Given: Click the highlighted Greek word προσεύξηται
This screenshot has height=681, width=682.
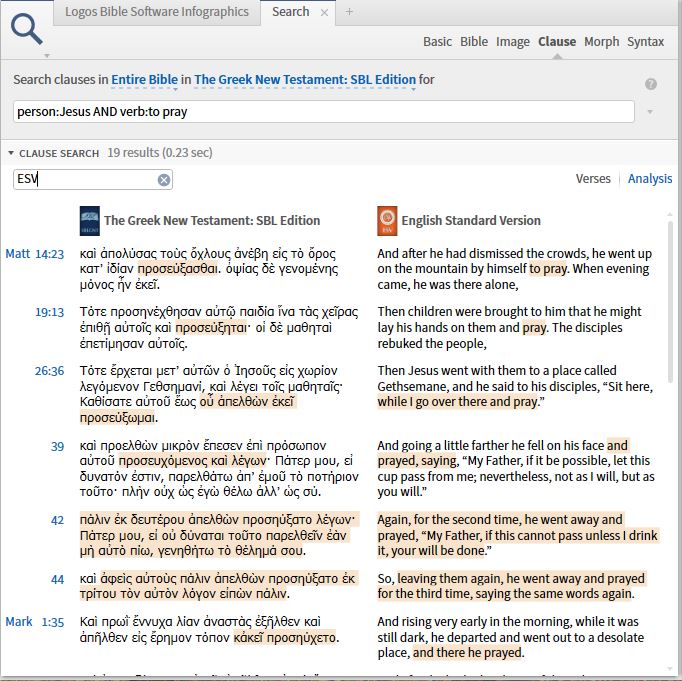Looking at the screenshot, I should click(x=211, y=327).
